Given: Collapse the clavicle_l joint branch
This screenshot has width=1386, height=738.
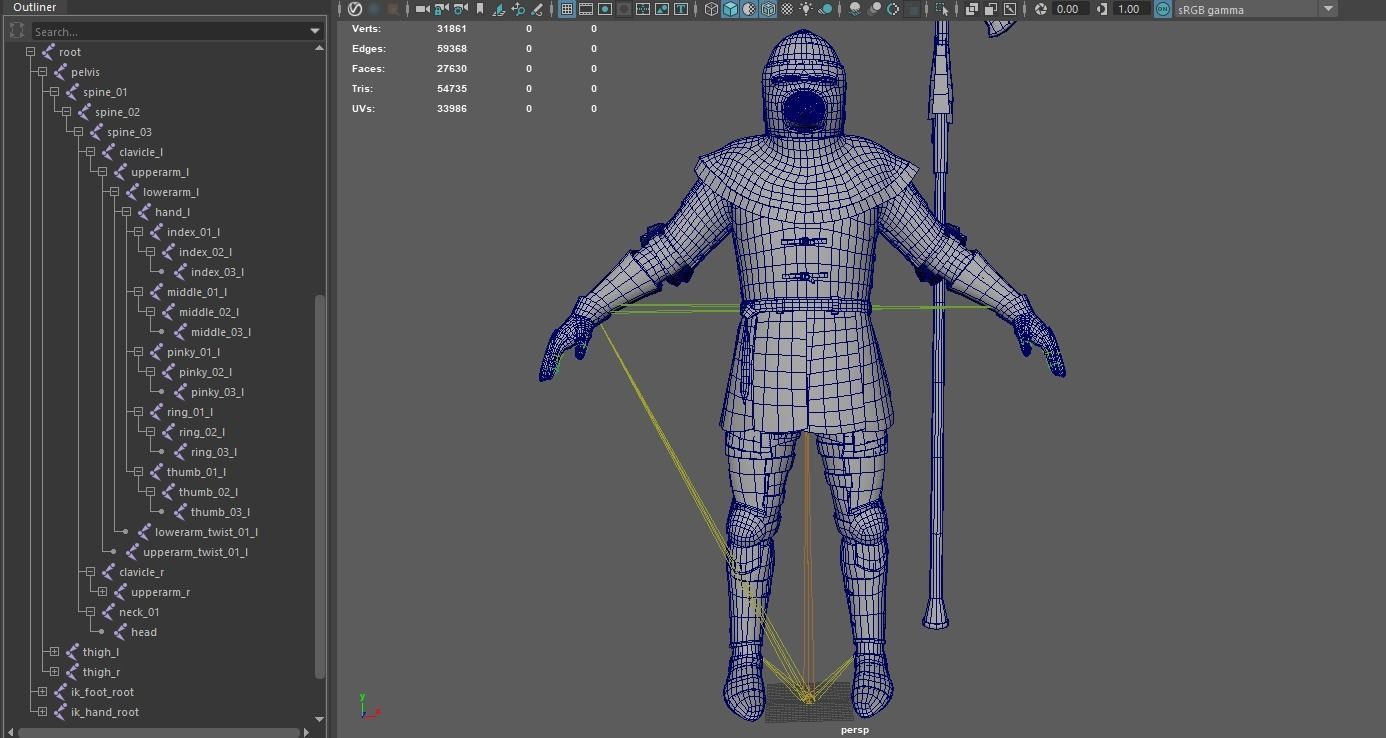Looking at the screenshot, I should pyautogui.click(x=90, y=152).
